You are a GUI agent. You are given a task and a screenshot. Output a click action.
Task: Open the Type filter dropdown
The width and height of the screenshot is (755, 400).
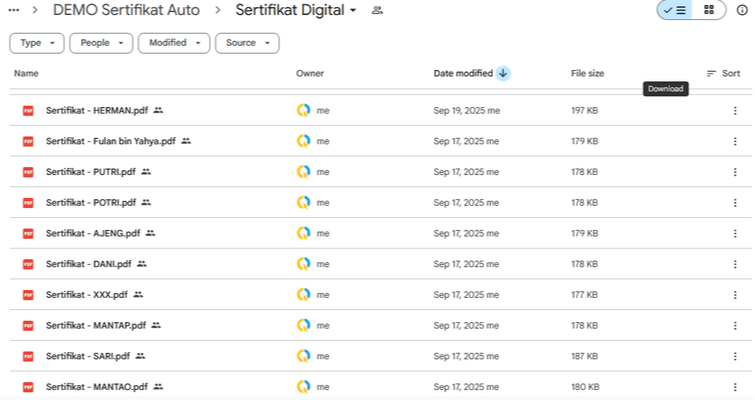coord(37,43)
